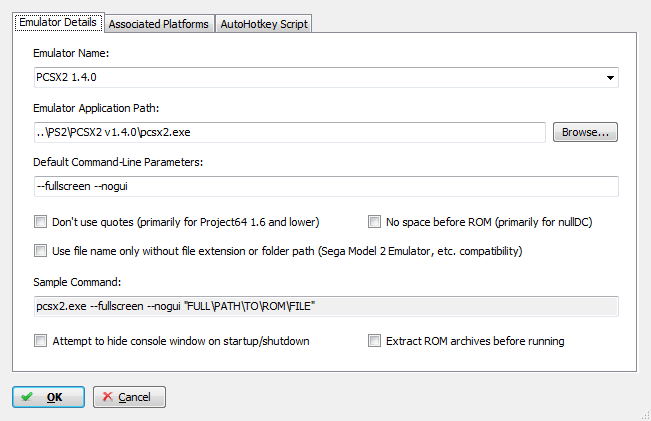Click the Emulator Name label
Viewport: 651px width, 421px height.
pyautogui.click(x=71, y=53)
